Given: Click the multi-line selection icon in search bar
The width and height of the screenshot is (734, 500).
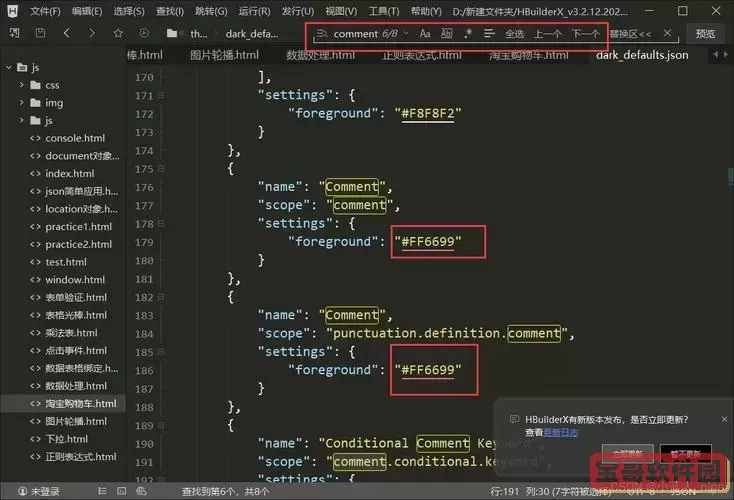Looking at the screenshot, I should [x=489, y=34].
